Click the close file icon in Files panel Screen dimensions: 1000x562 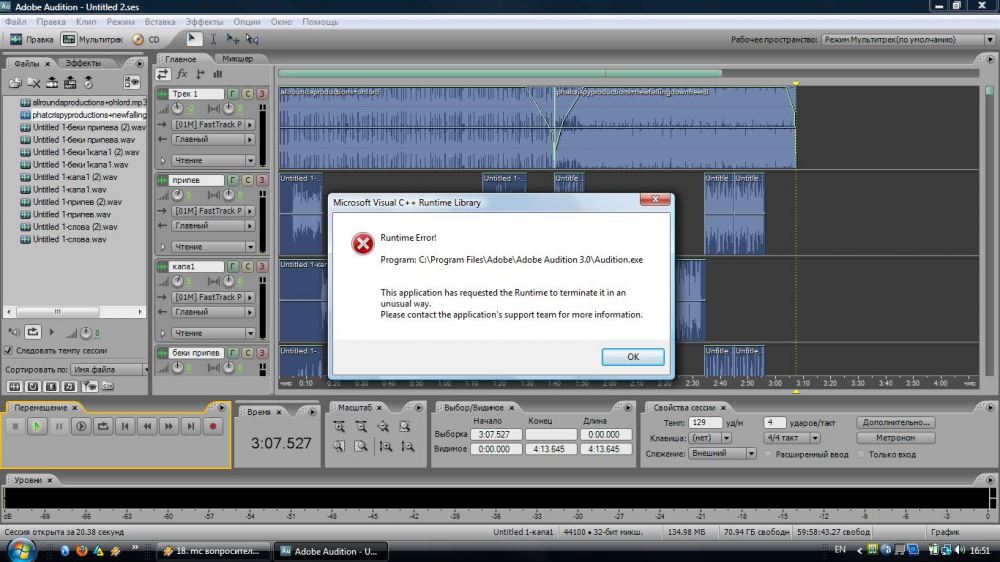[34, 82]
